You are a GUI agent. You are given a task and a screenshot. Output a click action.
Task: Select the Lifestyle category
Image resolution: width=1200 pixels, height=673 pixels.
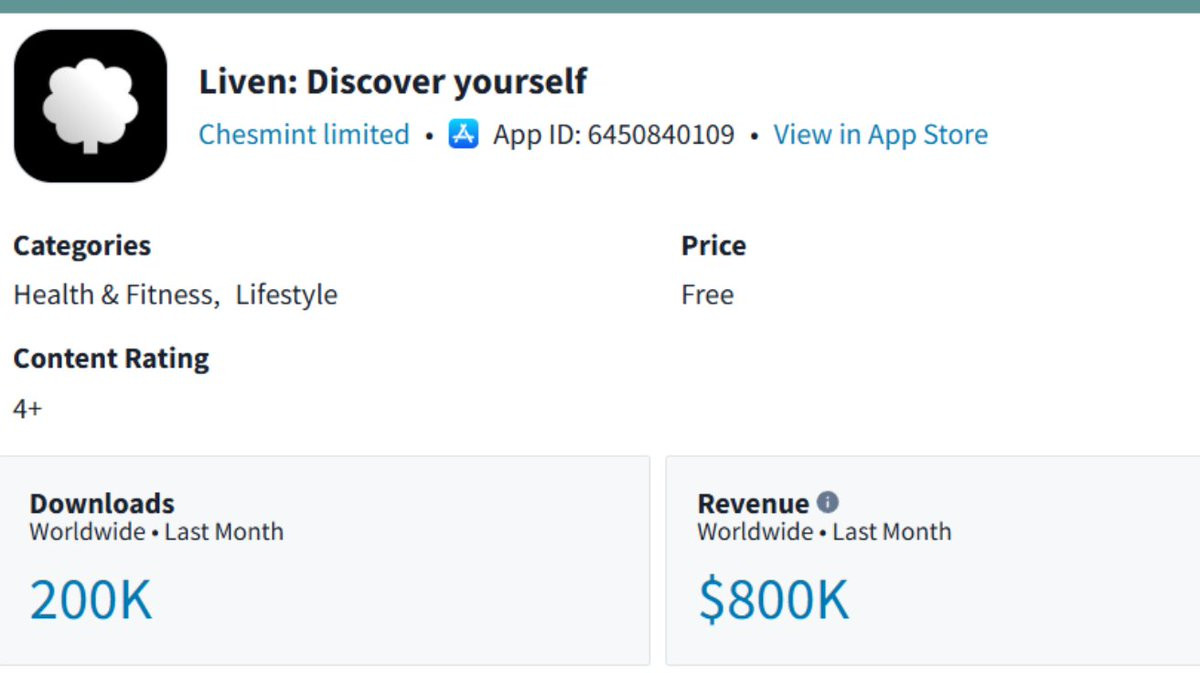pos(286,295)
